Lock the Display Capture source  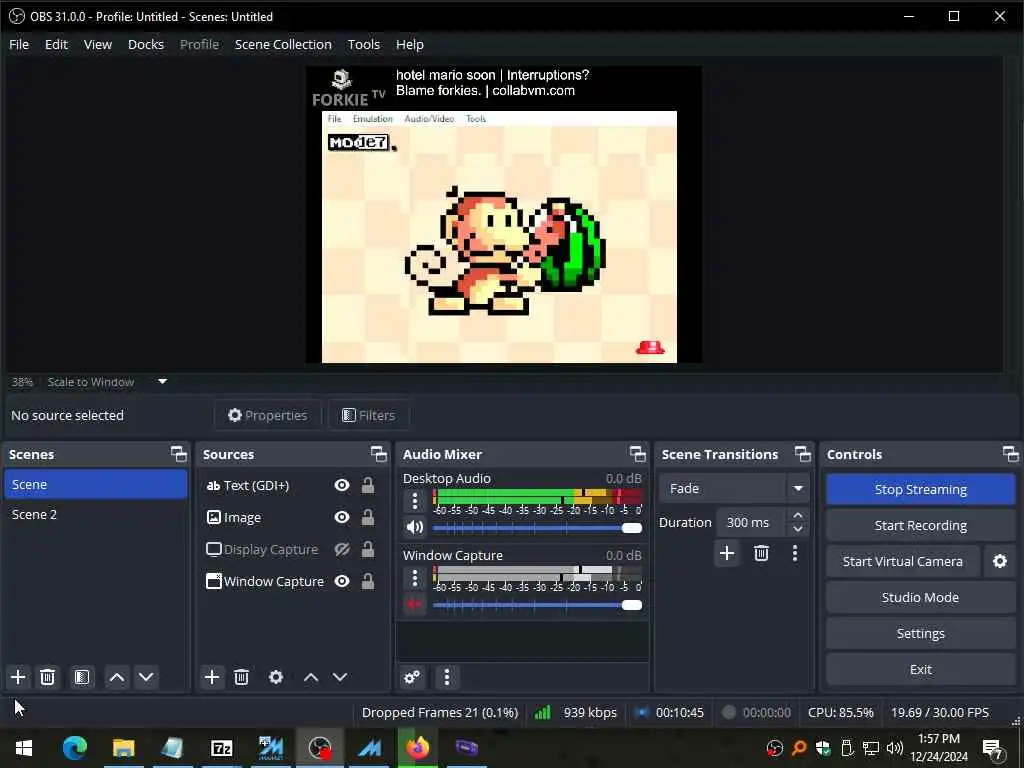[368, 549]
